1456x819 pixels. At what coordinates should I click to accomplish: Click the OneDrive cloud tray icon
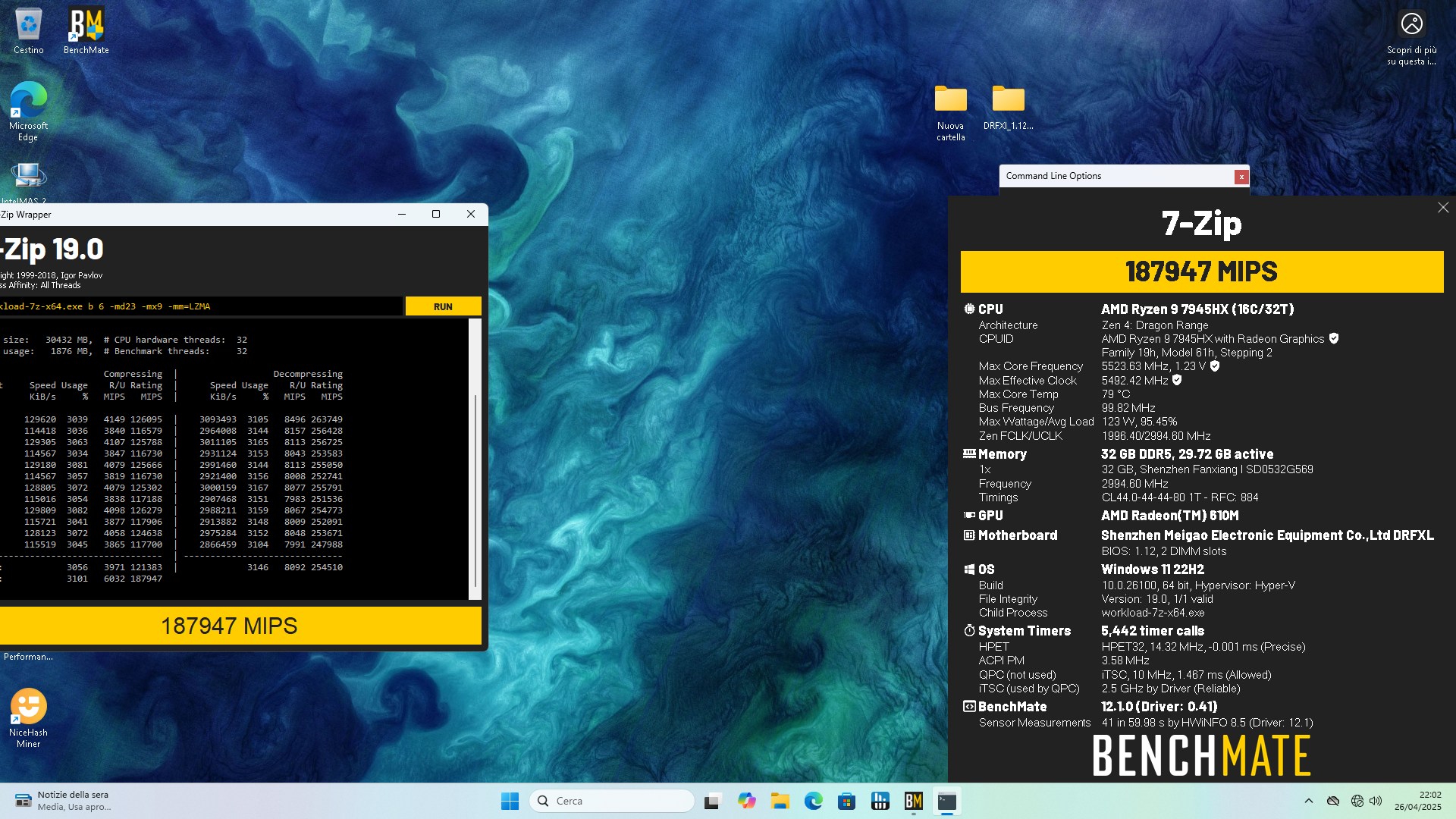pyautogui.click(x=1332, y=801)
